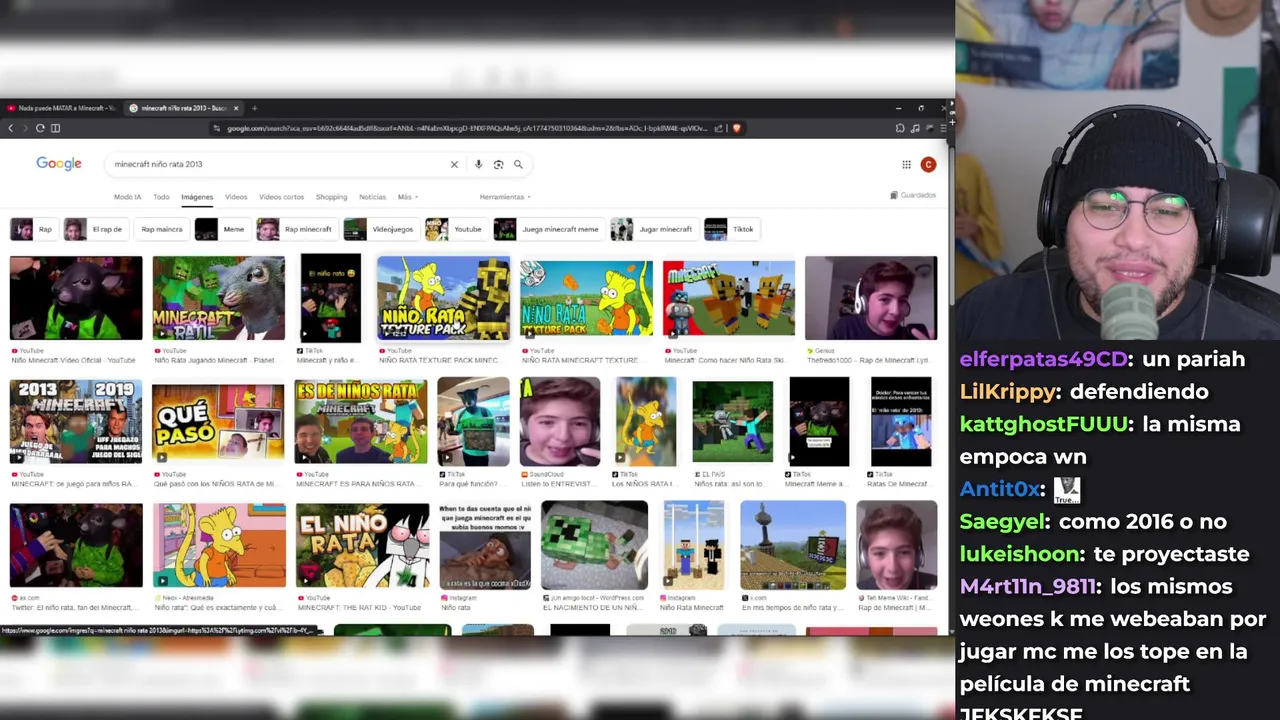Select the Youtube filter chip
The image size is (1280, 720).
click(x=456, y=229)
